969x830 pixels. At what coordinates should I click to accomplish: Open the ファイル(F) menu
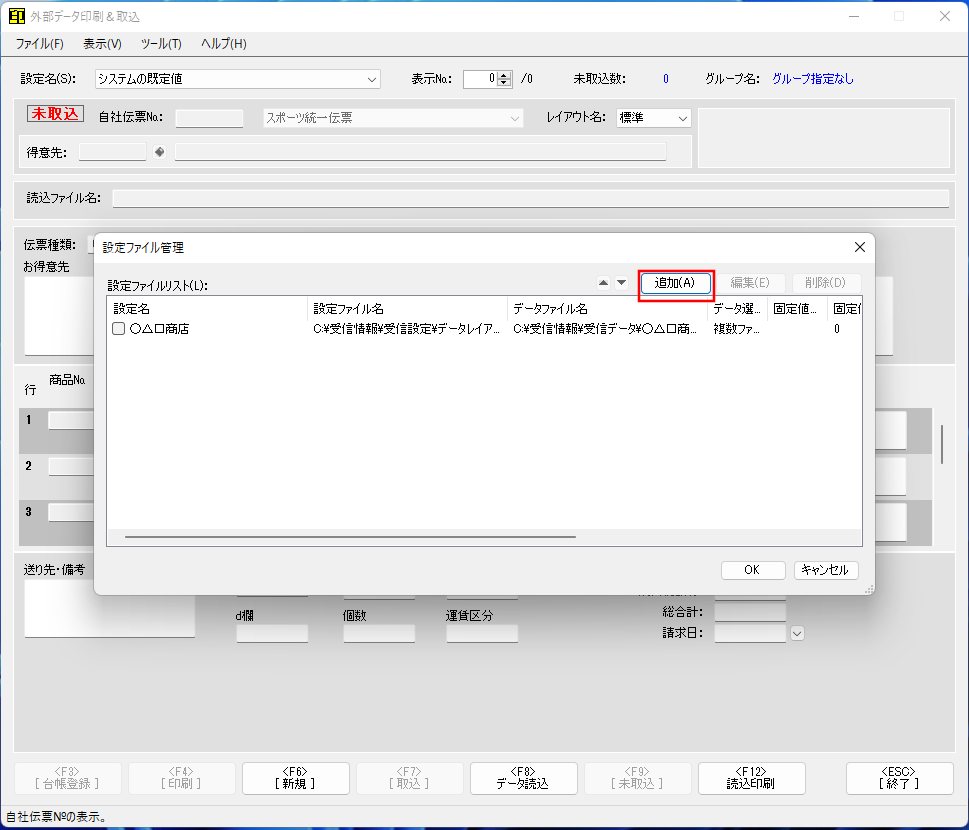click(x=40, y=44)
